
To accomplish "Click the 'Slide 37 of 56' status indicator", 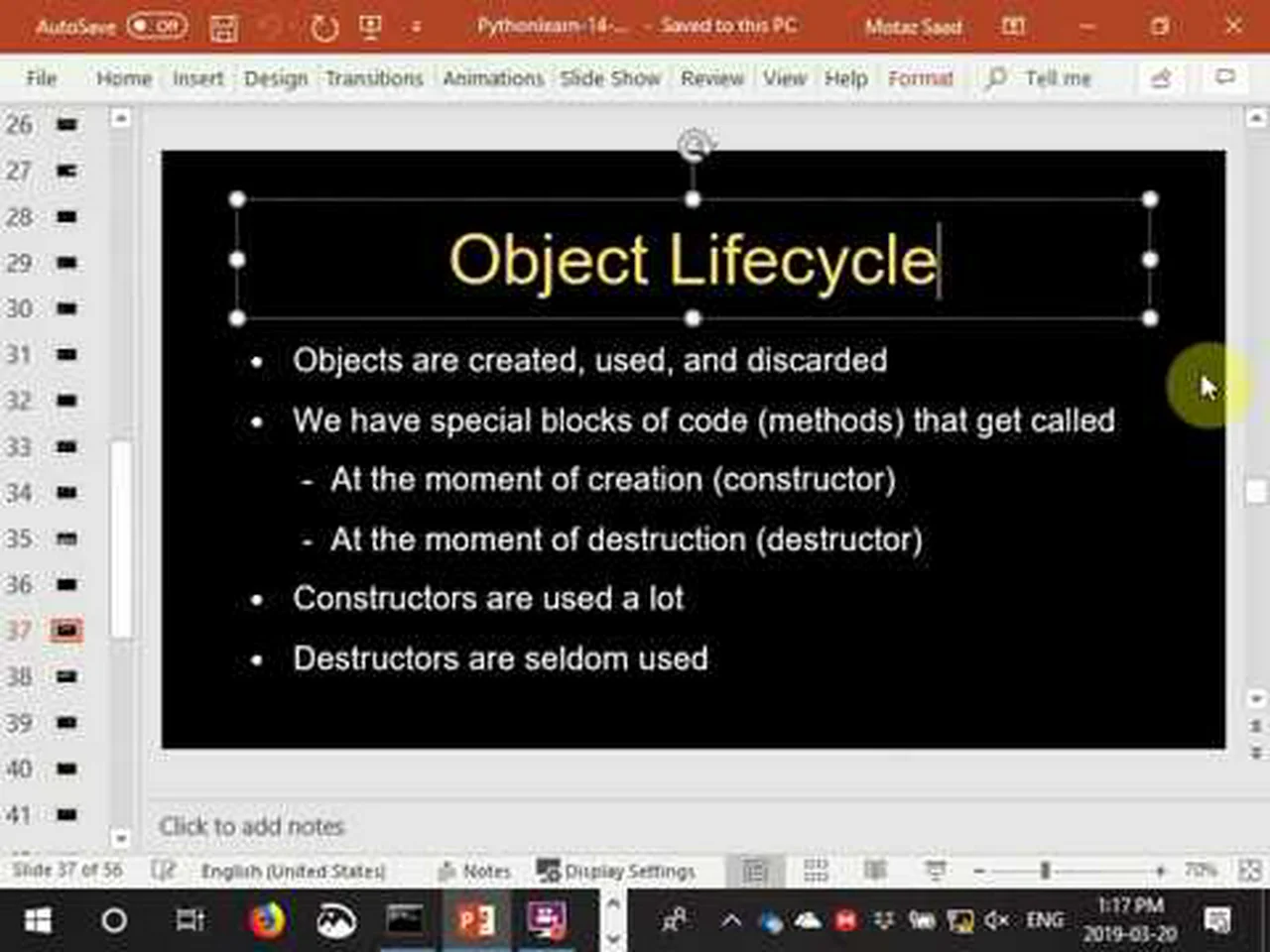I will [x=67, y=871].
